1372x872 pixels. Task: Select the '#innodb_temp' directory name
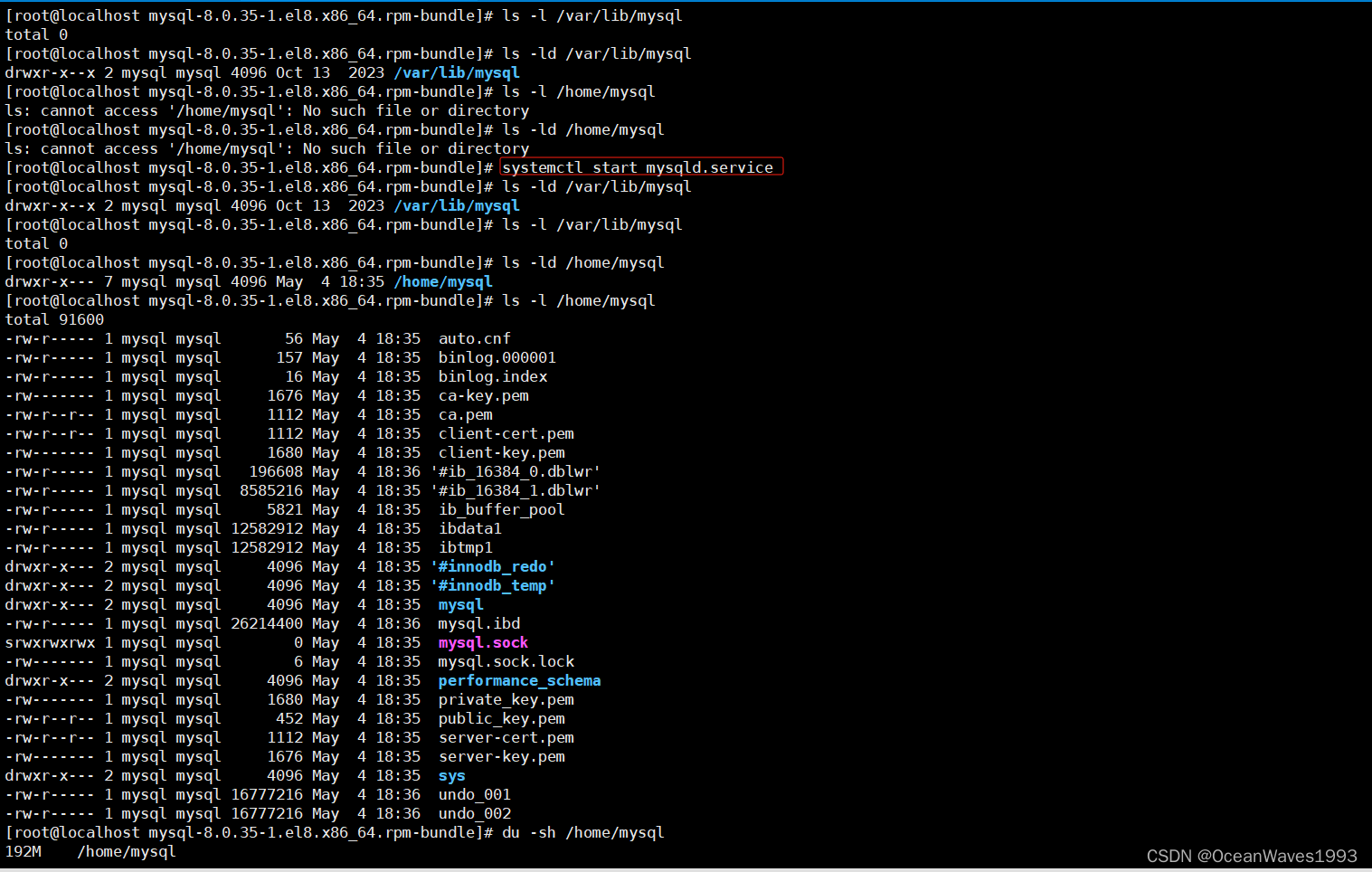493,585
